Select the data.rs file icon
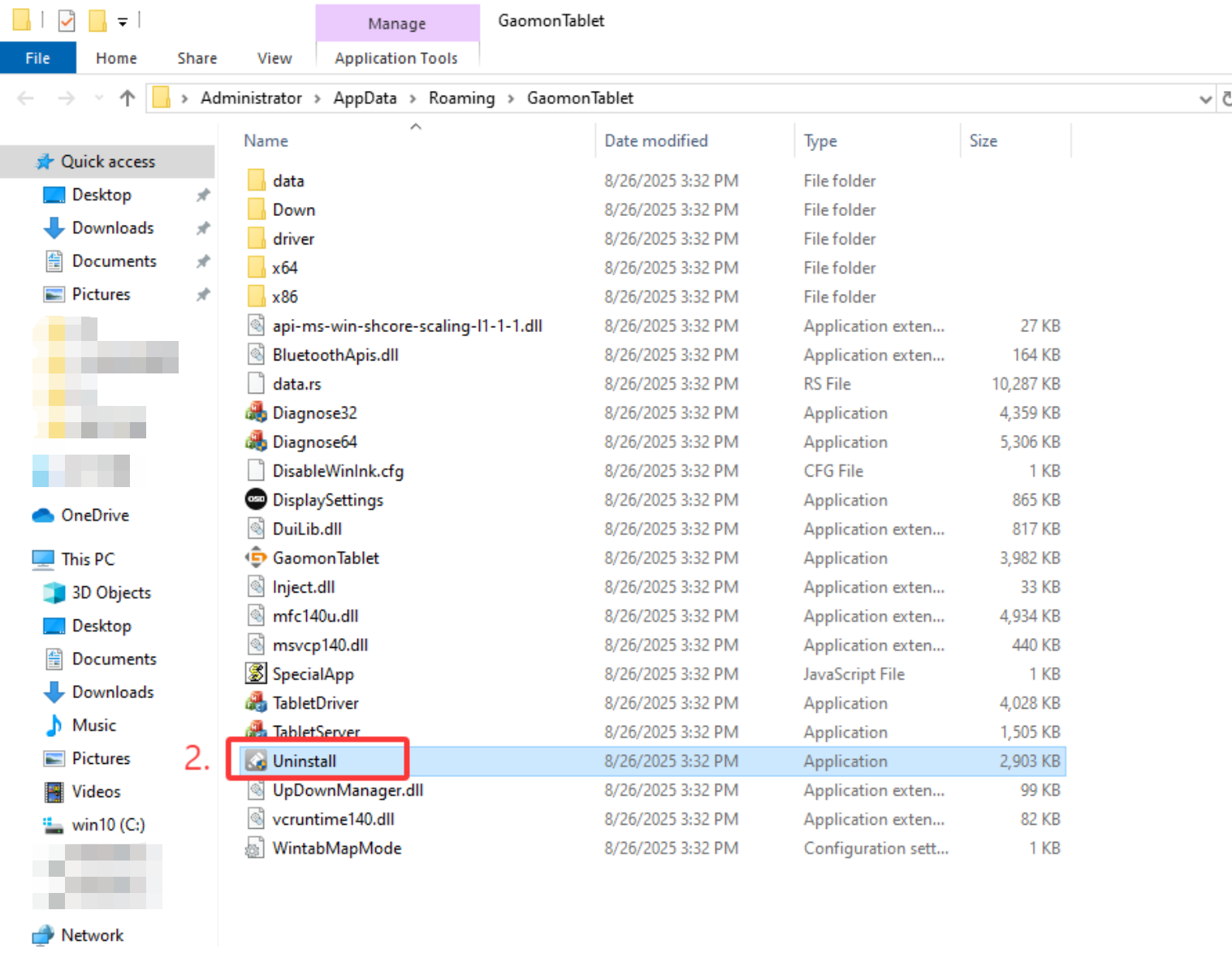The width and height of the screenshot is (1232, 962). pyautogui.click(x=256, y=383)
